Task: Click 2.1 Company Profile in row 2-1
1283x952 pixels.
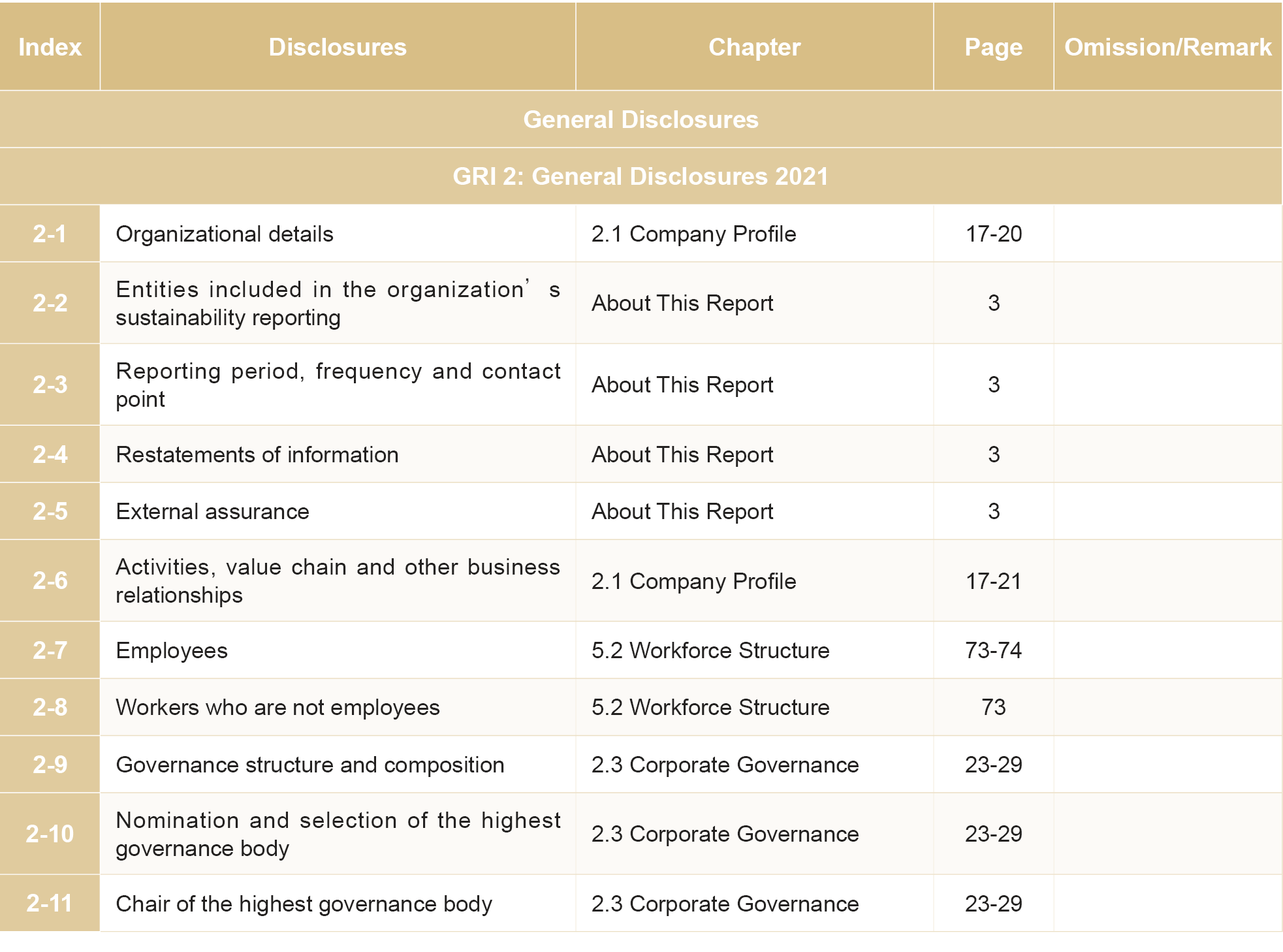Action: pyautogui.click(x=693, y=234)
